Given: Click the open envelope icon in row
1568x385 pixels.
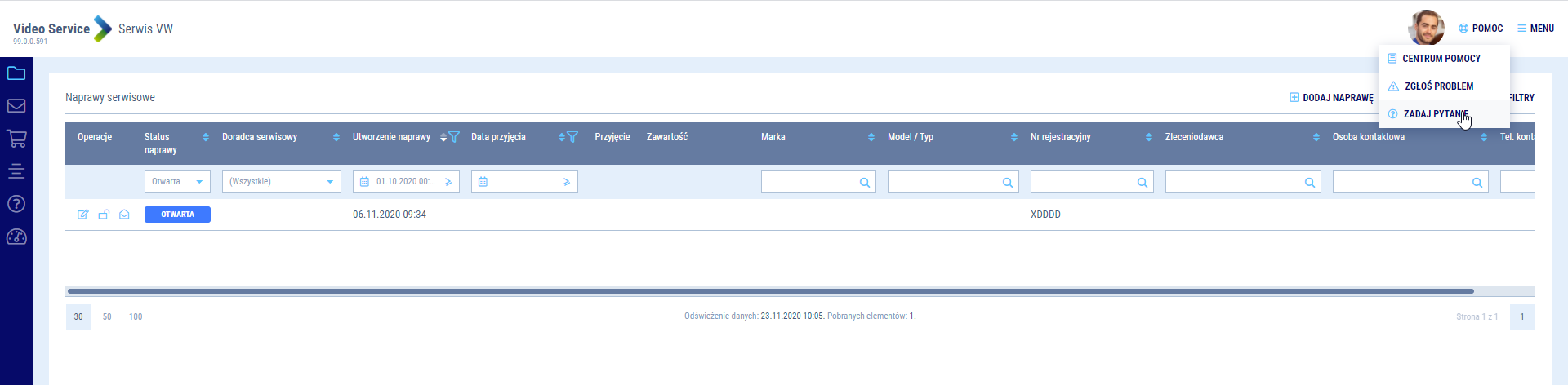Looking at the screenshot, I should coord(124,215).
